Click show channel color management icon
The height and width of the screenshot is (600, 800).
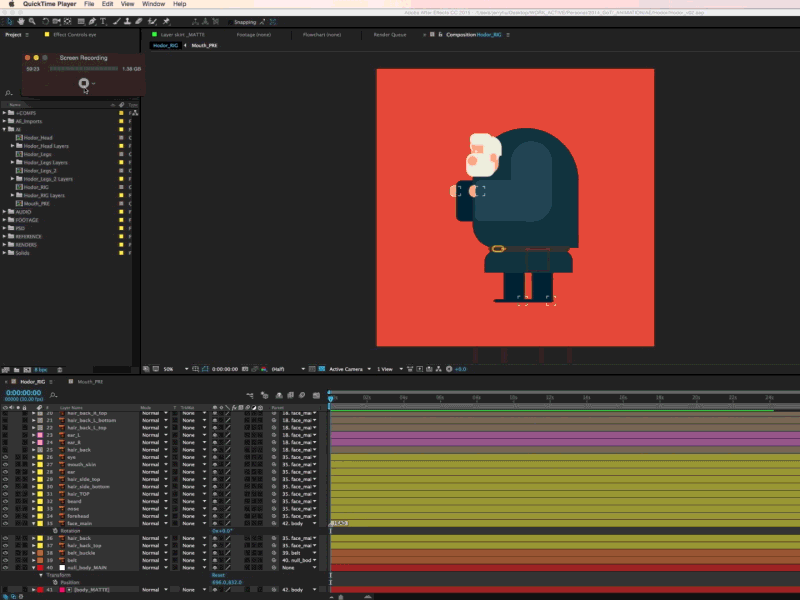[264, 369]
